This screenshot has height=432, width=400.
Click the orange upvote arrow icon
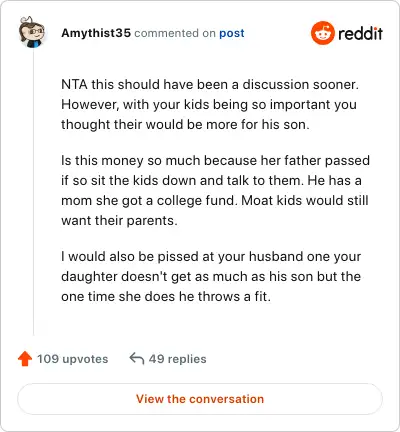click(x=25, y=359)
